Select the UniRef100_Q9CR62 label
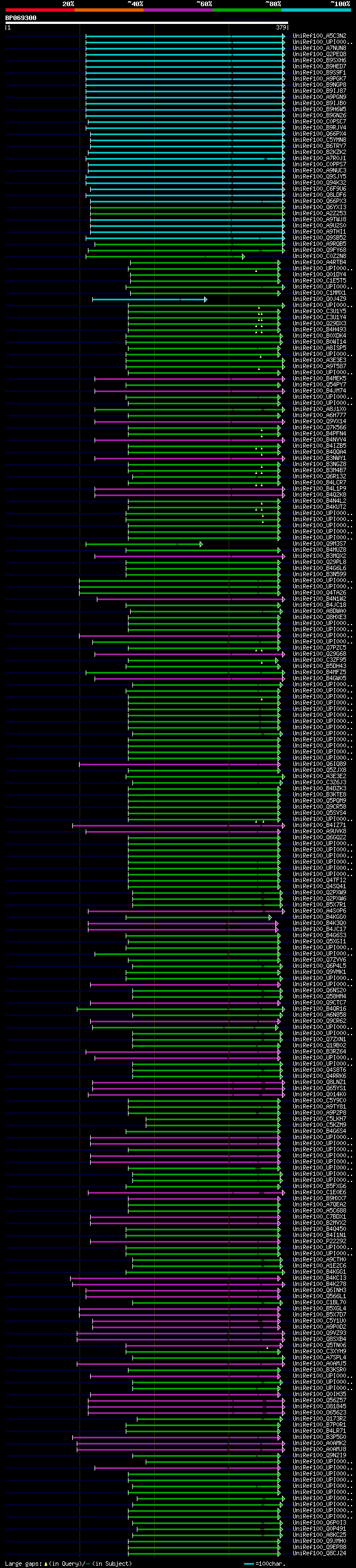Viewport: 356px width, 1568px height. [x=319, y=1021]
